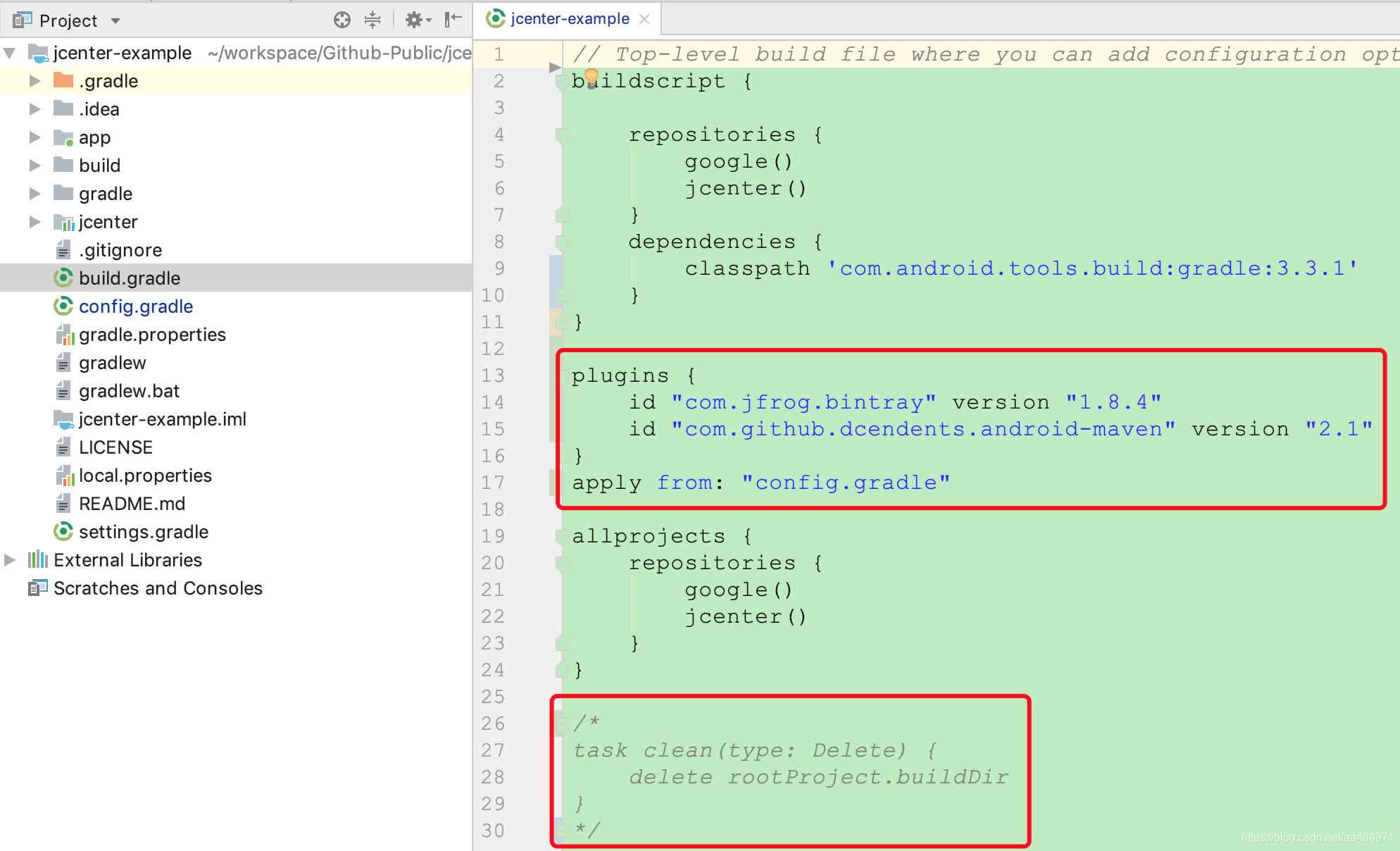The height and width of the screenshot is (851, 1400).
Task: Collapse the jcenter-example root node
Action: pyautogui.click(x=10, y=53)
